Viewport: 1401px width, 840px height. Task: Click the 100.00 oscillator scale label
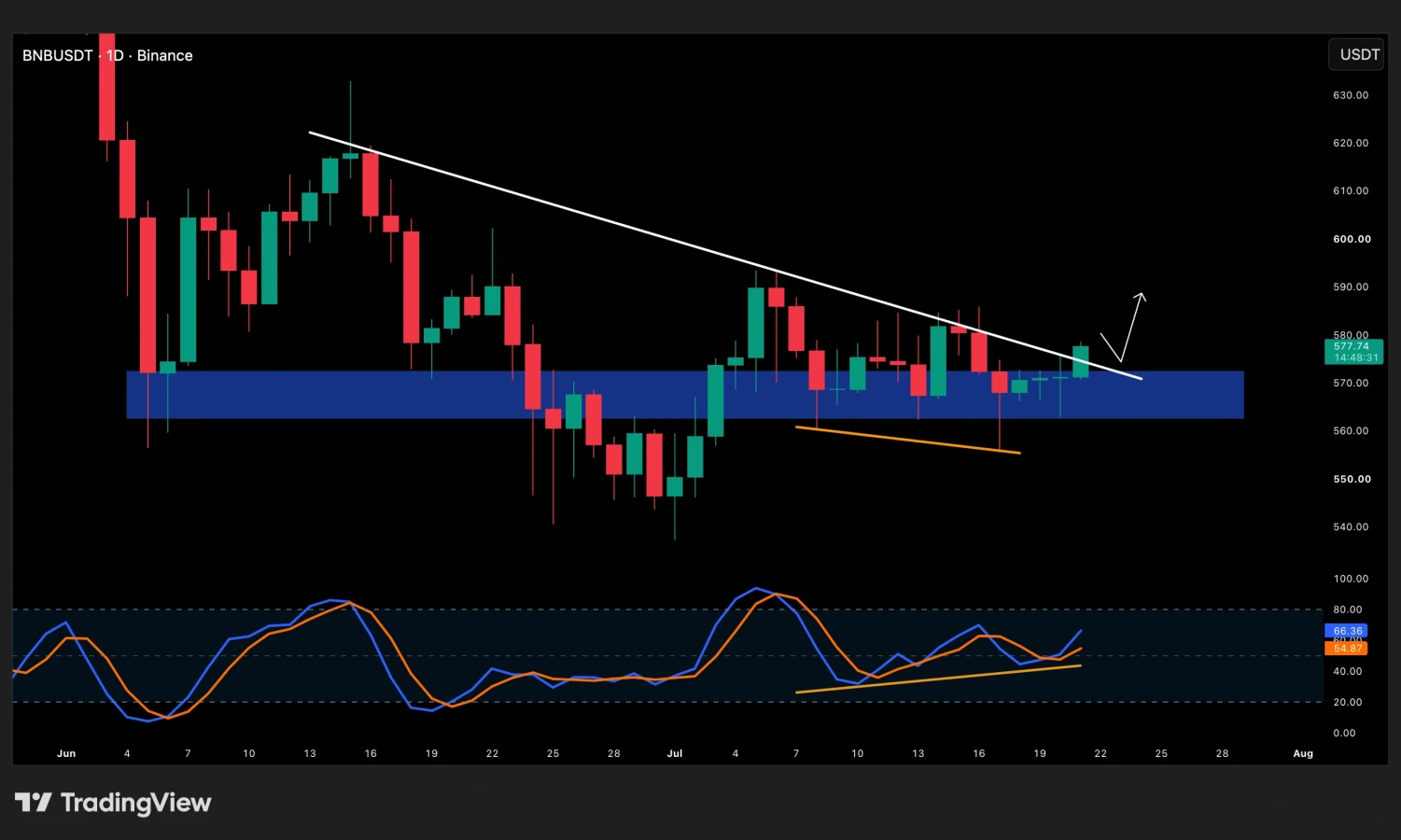pos(1351,579)
